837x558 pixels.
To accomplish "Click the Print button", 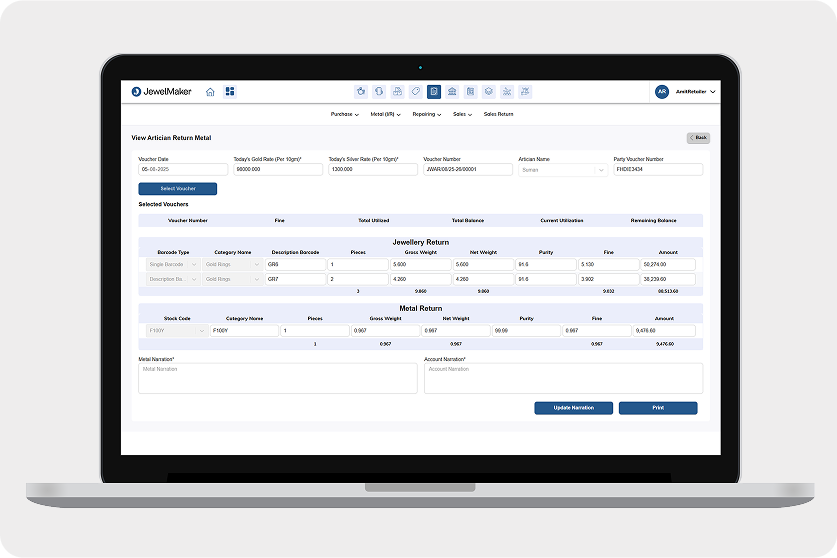I will tap(657, 408).
